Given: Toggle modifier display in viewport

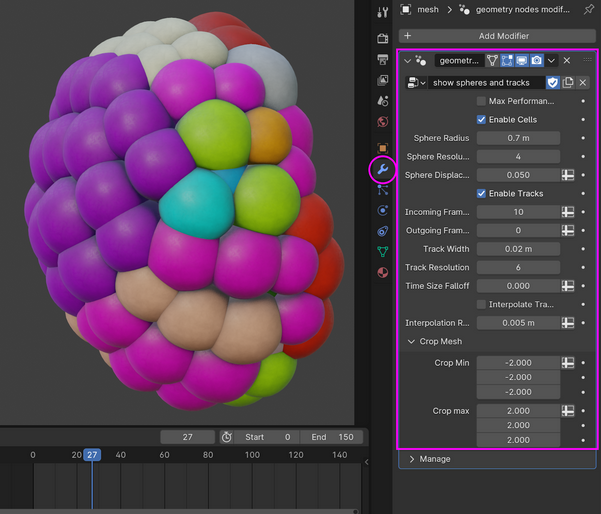Looking at the screenshot, I should tap(522, 61).
